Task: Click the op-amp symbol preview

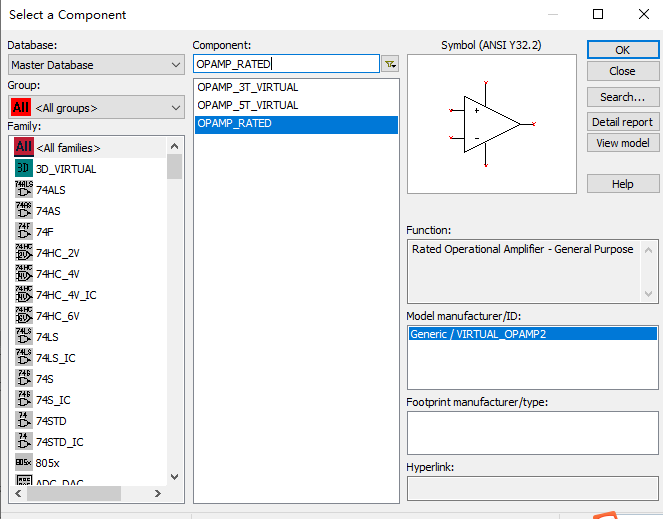Action: [492, 124]
